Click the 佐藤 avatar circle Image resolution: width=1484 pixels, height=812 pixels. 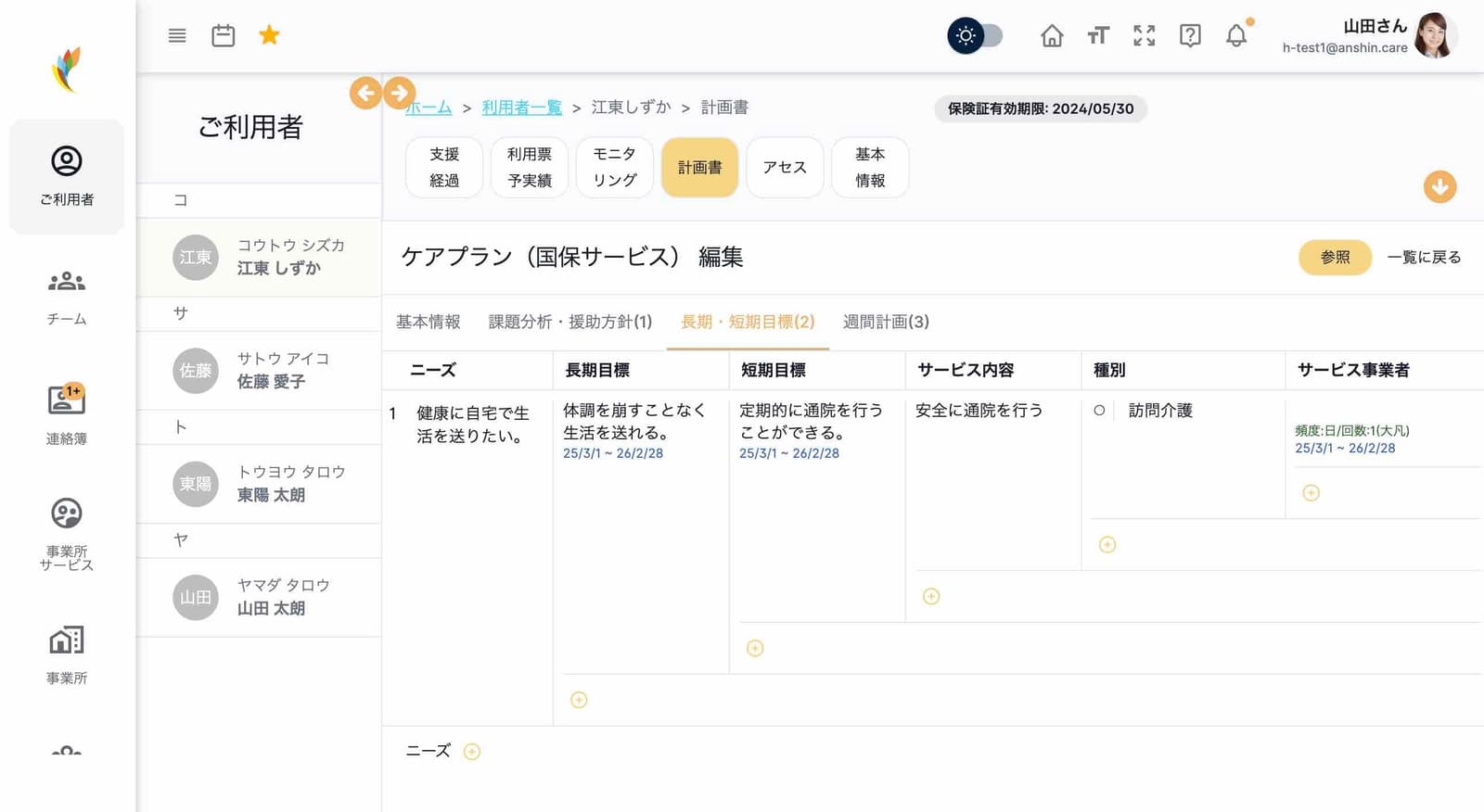pos(196,371)
